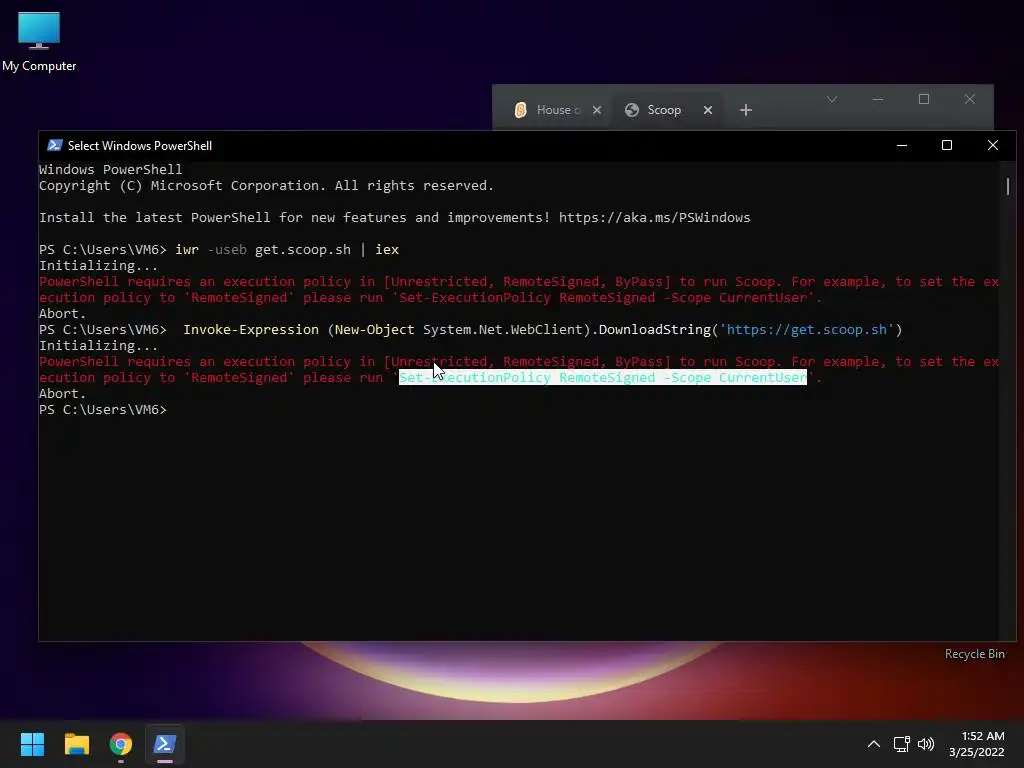
Task: Close the Scoop tab in browser
Action: click(707, 110)
